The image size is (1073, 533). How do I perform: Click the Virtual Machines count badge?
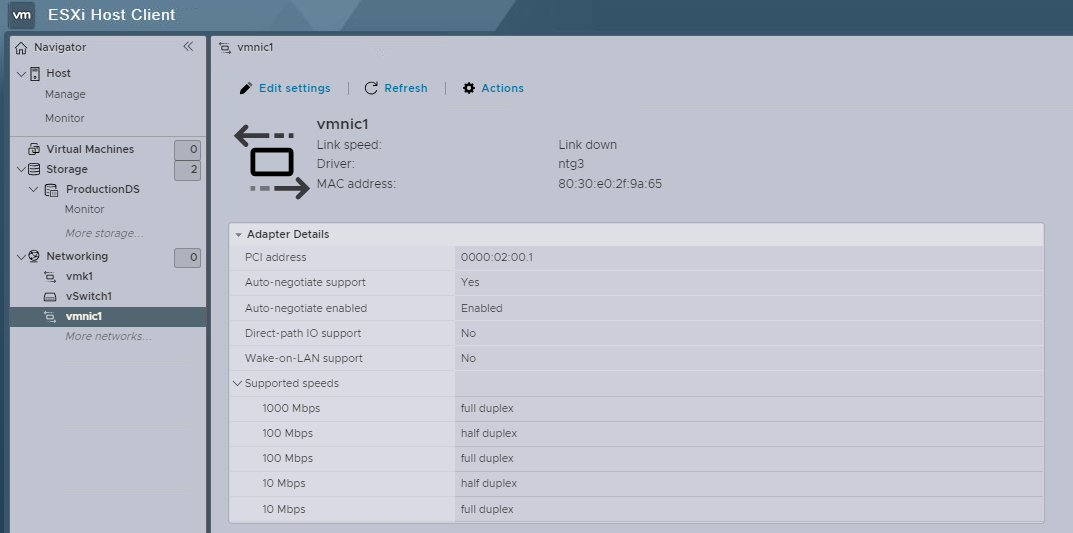click(x=188, y=149)
